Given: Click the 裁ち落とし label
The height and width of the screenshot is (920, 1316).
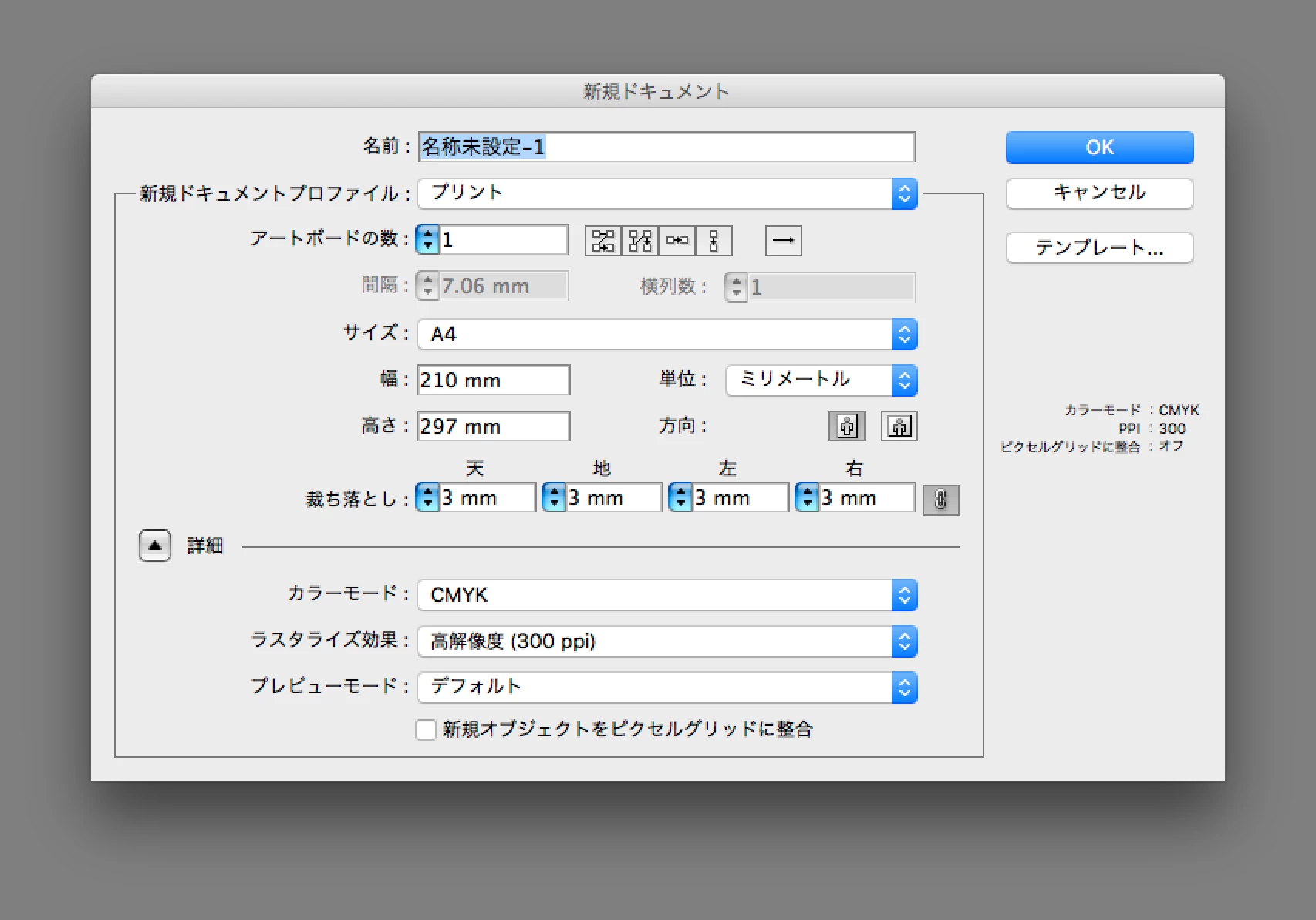Looking at the screenshot, I should (357, 499).
